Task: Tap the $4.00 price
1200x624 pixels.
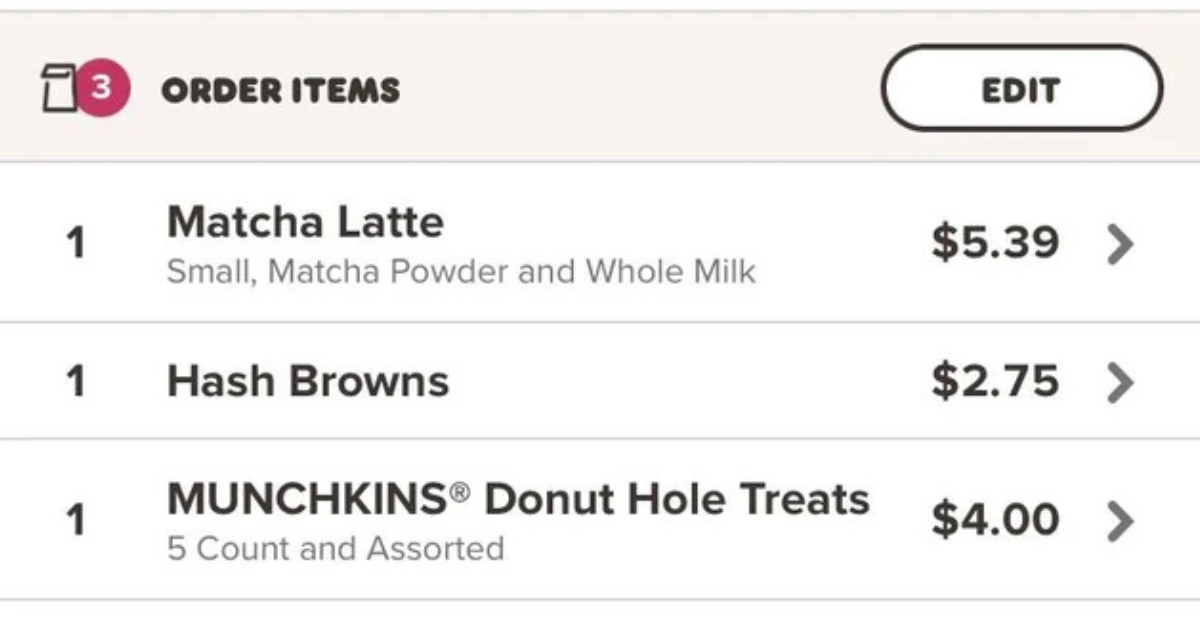Action: point(995,519)
